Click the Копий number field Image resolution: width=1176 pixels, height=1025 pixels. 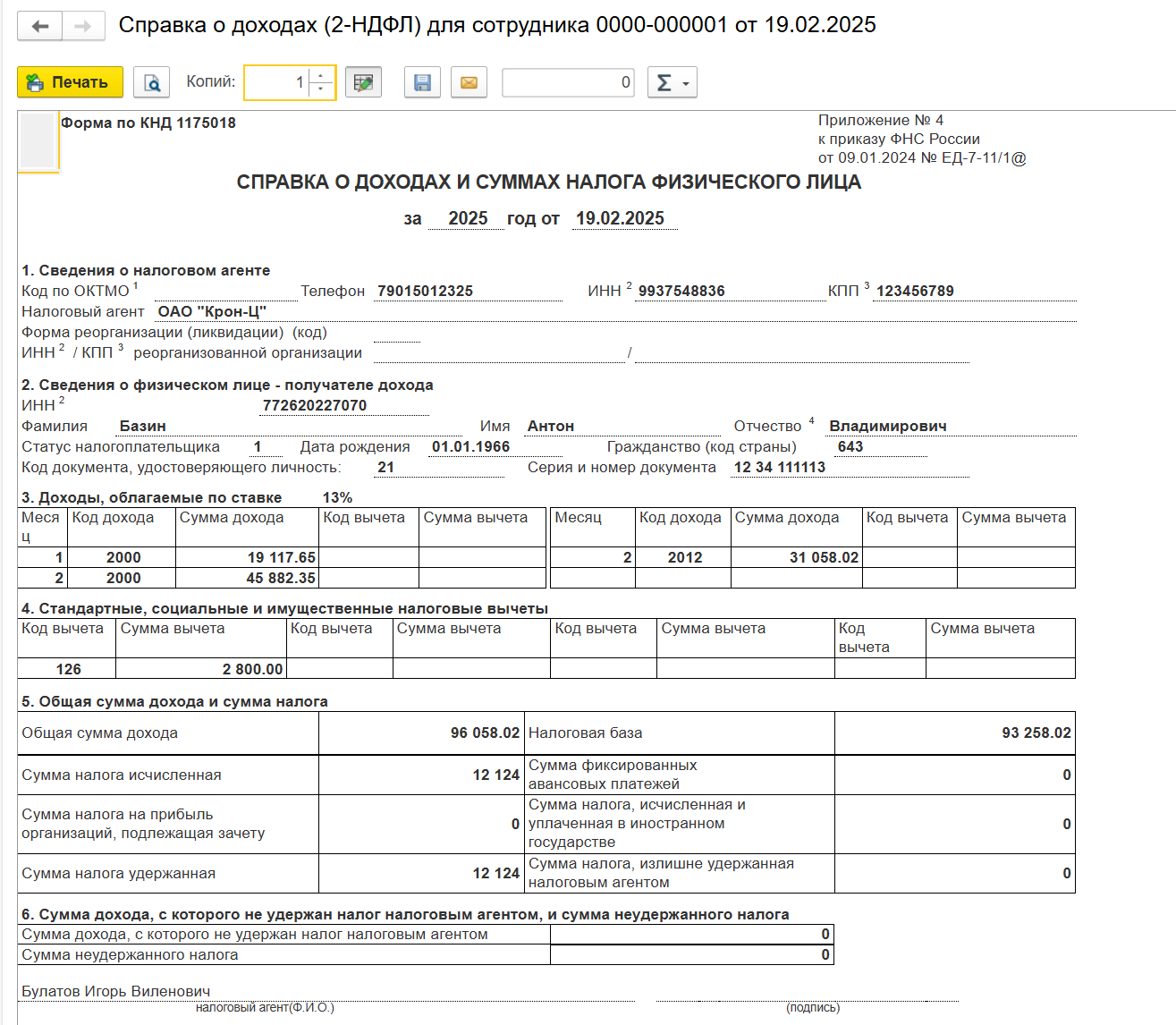coord(277,82)
